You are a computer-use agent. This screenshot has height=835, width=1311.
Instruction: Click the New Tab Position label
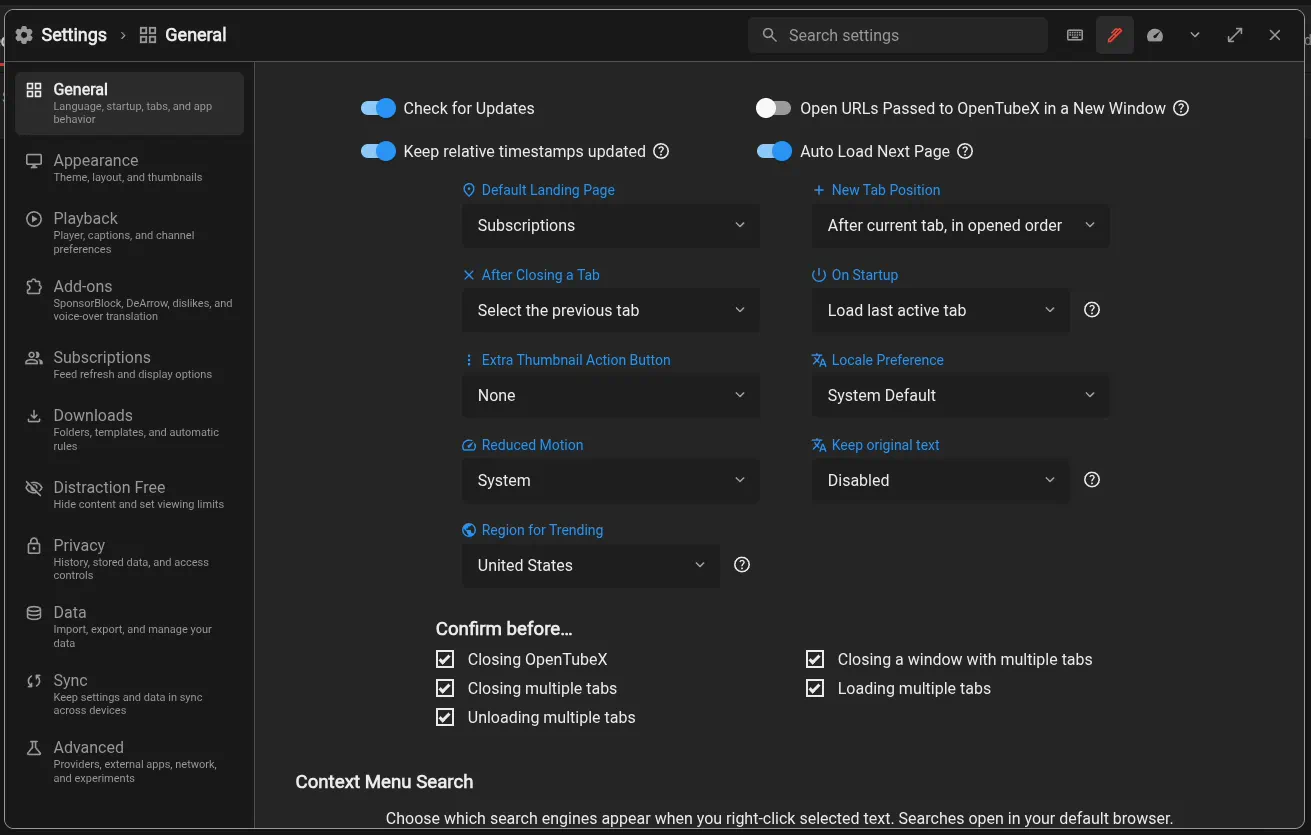886,190
